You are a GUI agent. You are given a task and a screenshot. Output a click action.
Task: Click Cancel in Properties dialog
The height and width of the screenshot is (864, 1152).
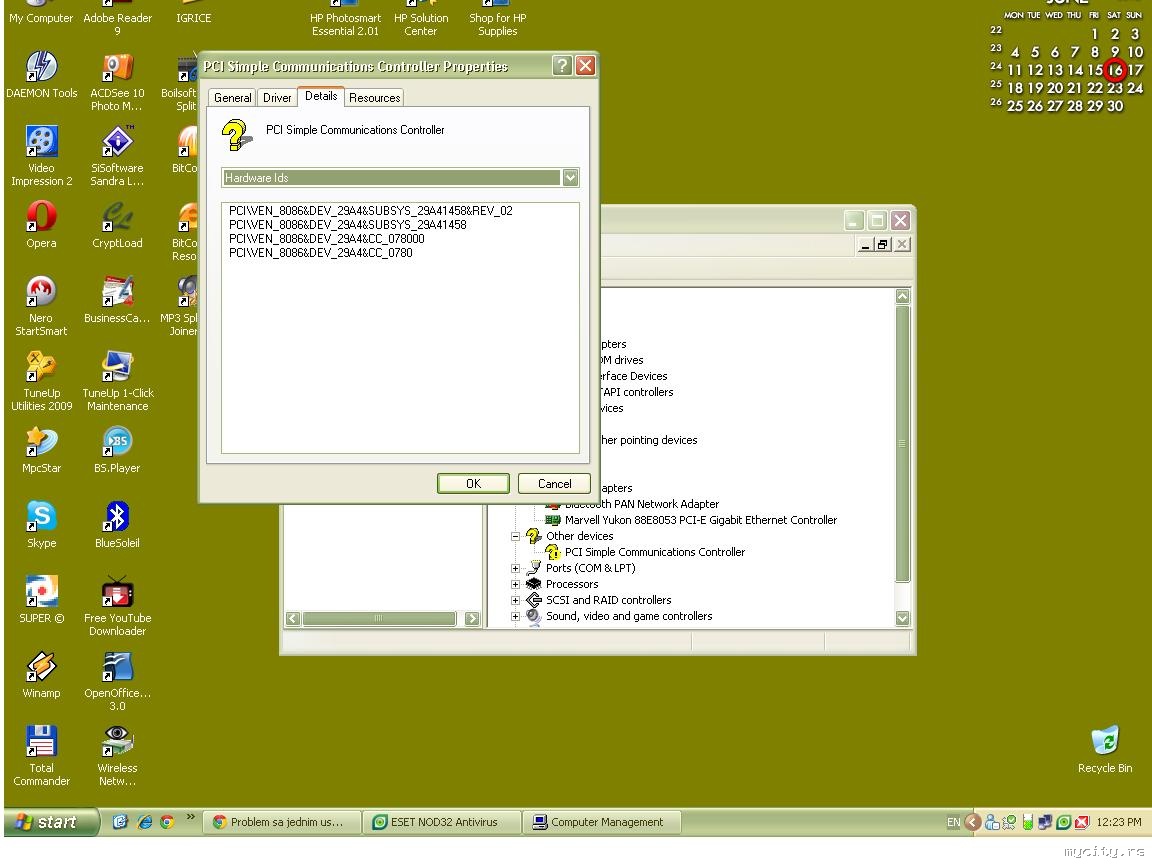click(x=555, y=483)
